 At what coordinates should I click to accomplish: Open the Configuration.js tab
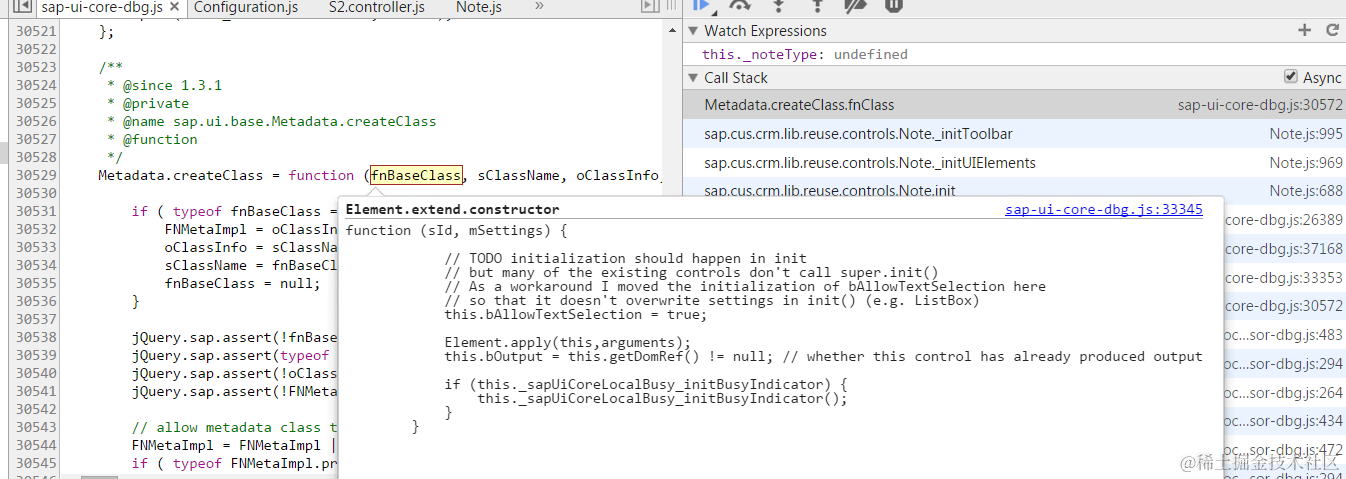[x=245, y=7]
